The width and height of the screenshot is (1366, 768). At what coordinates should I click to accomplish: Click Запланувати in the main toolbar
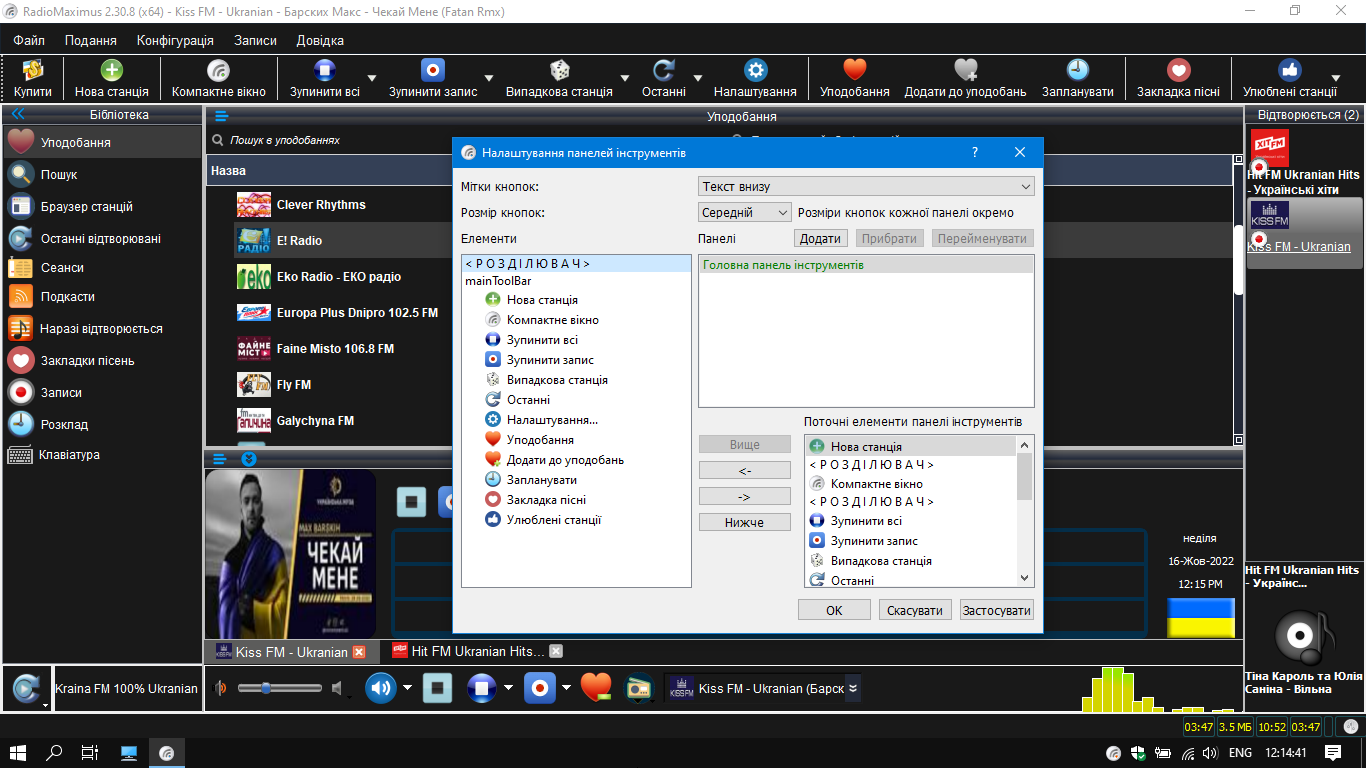tap(1078, 79)
